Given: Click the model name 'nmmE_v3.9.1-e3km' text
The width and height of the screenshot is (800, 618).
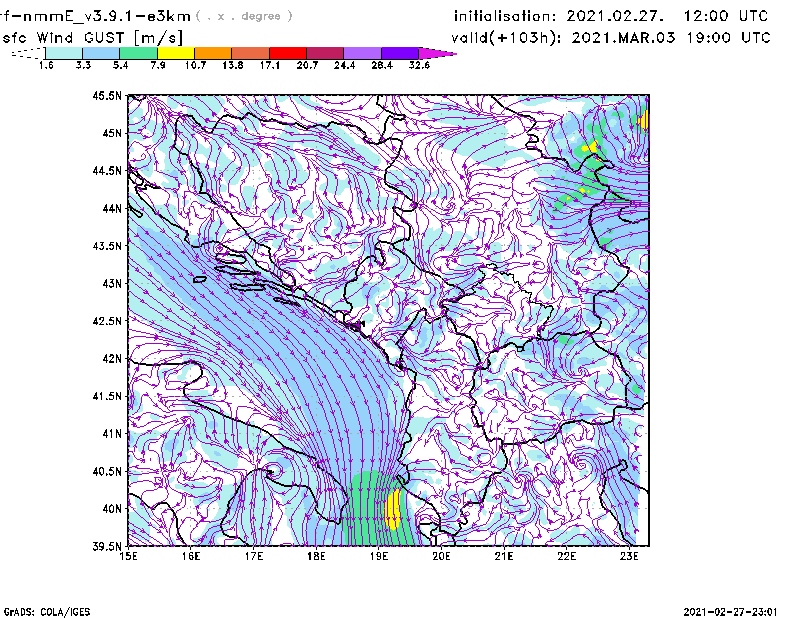Looking at the screenshot, I should (107, 16).
